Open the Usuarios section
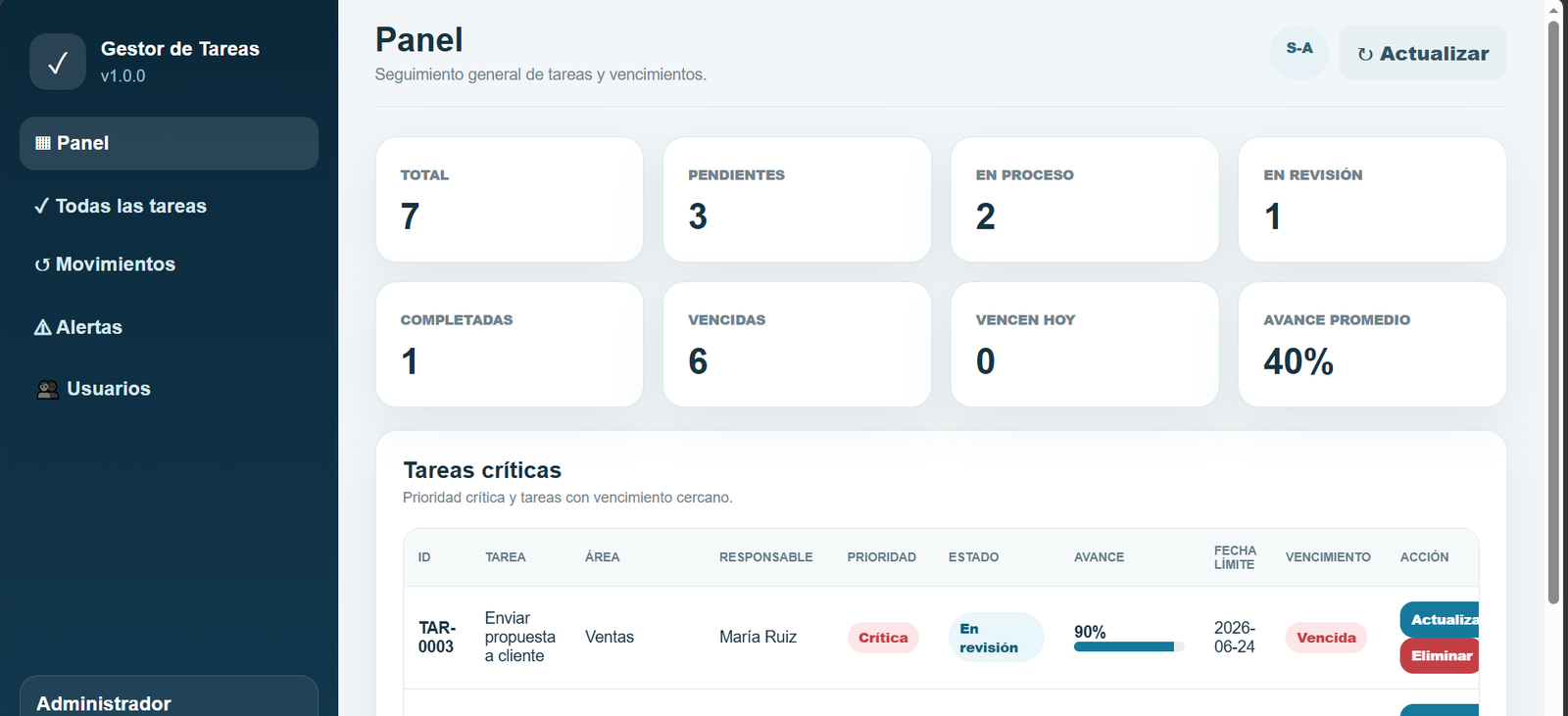Viewport: 1568px width, 716px height. click(x=169, y=389)
